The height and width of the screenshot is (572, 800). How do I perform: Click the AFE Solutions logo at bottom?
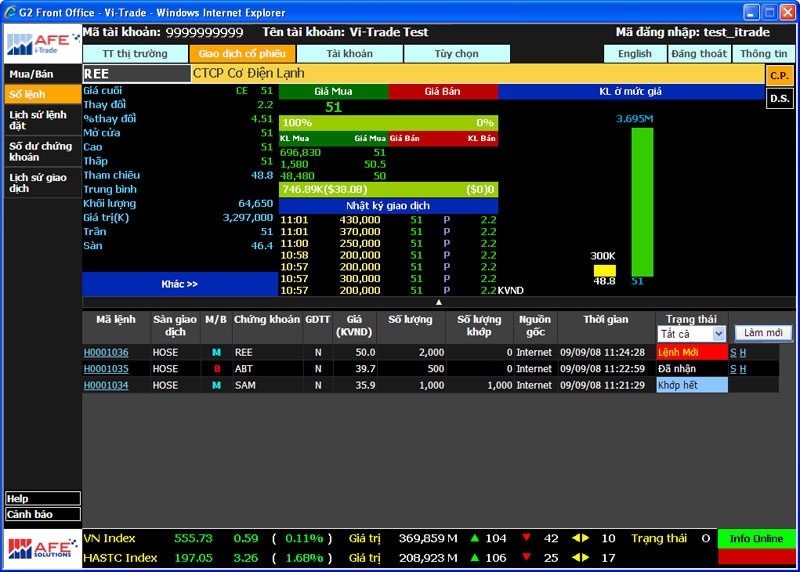tap(42, 549)
